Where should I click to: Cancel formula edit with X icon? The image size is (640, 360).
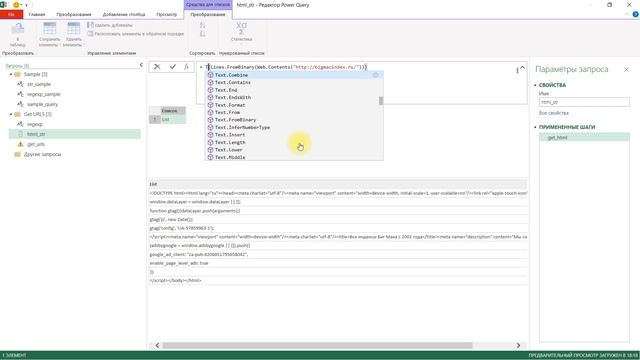point(157,67)
